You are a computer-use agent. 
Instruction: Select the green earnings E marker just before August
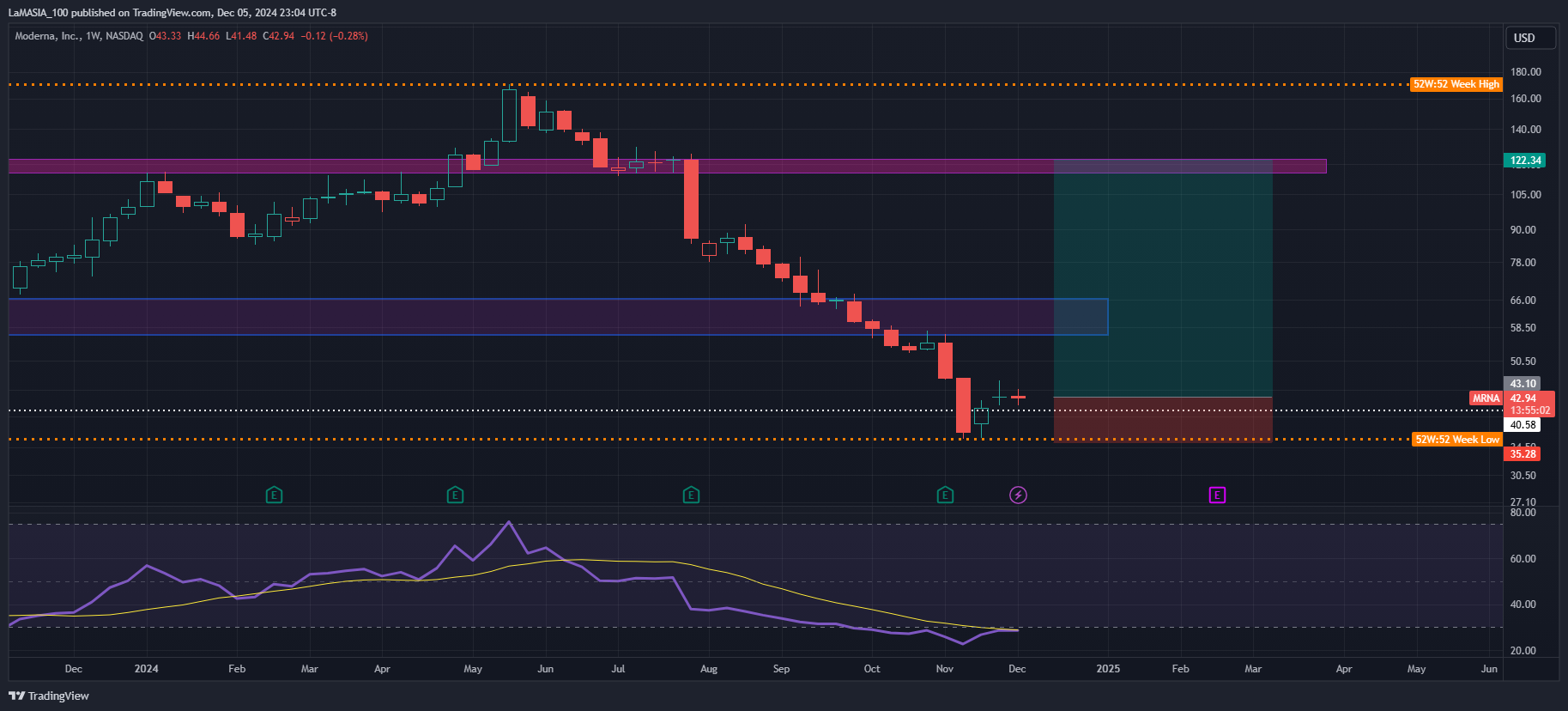point(691,495)
